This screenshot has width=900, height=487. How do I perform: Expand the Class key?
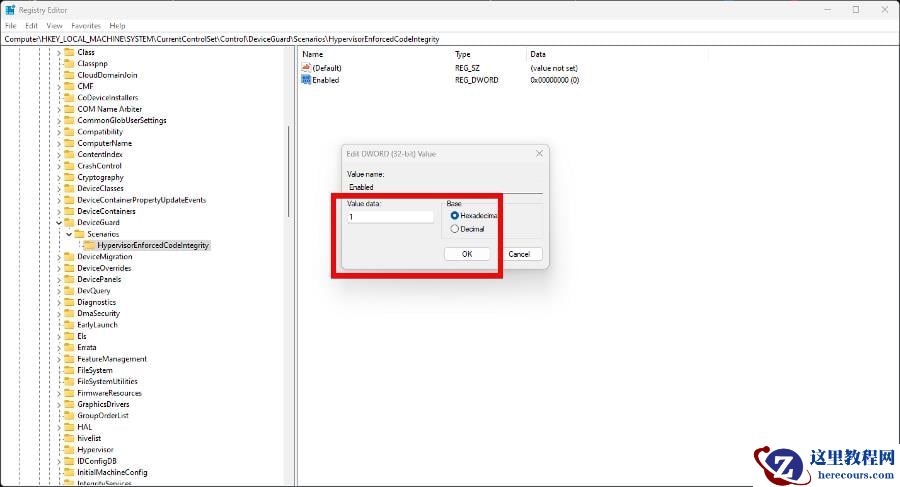point(59,52)
